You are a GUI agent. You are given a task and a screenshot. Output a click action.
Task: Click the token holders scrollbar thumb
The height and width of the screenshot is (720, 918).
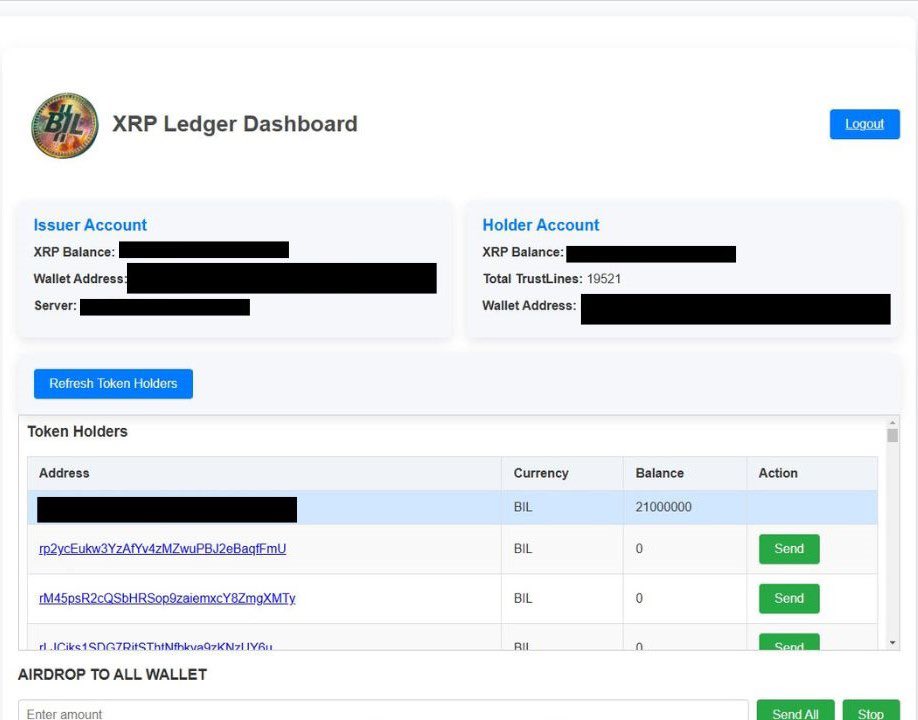892,436
